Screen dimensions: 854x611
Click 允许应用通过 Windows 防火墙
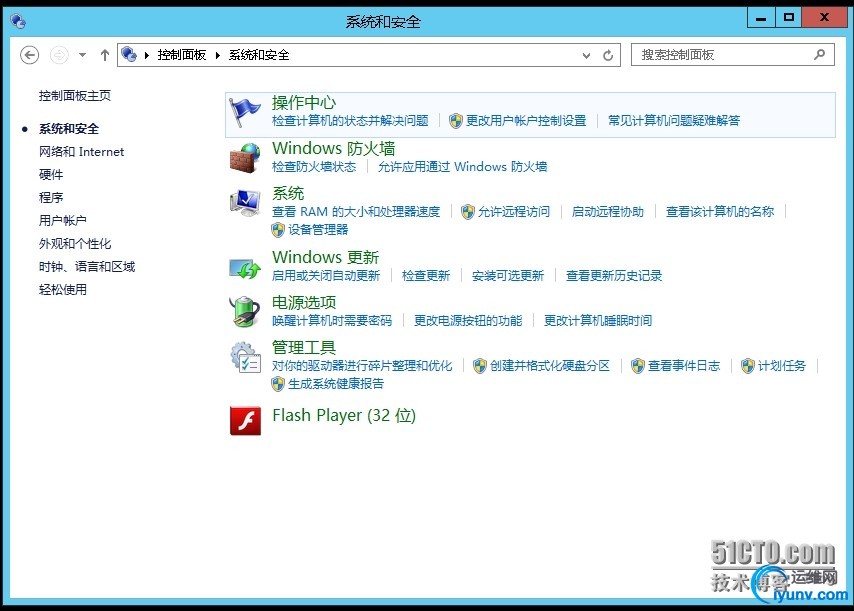(x=462, y=167)
